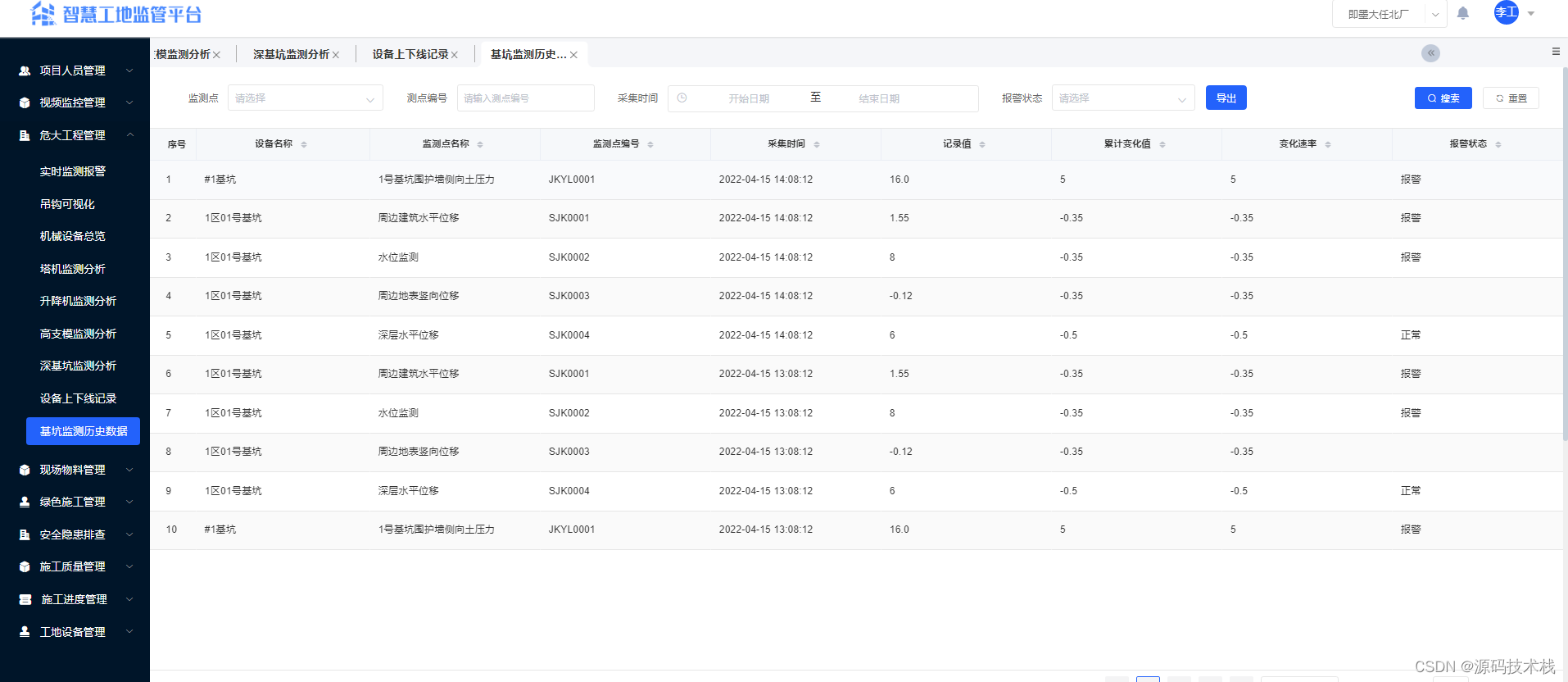The width and height of the screenshot is (1568, 682).
Task: Sort by 监测点名称 column icon
Action: [480, 144]
